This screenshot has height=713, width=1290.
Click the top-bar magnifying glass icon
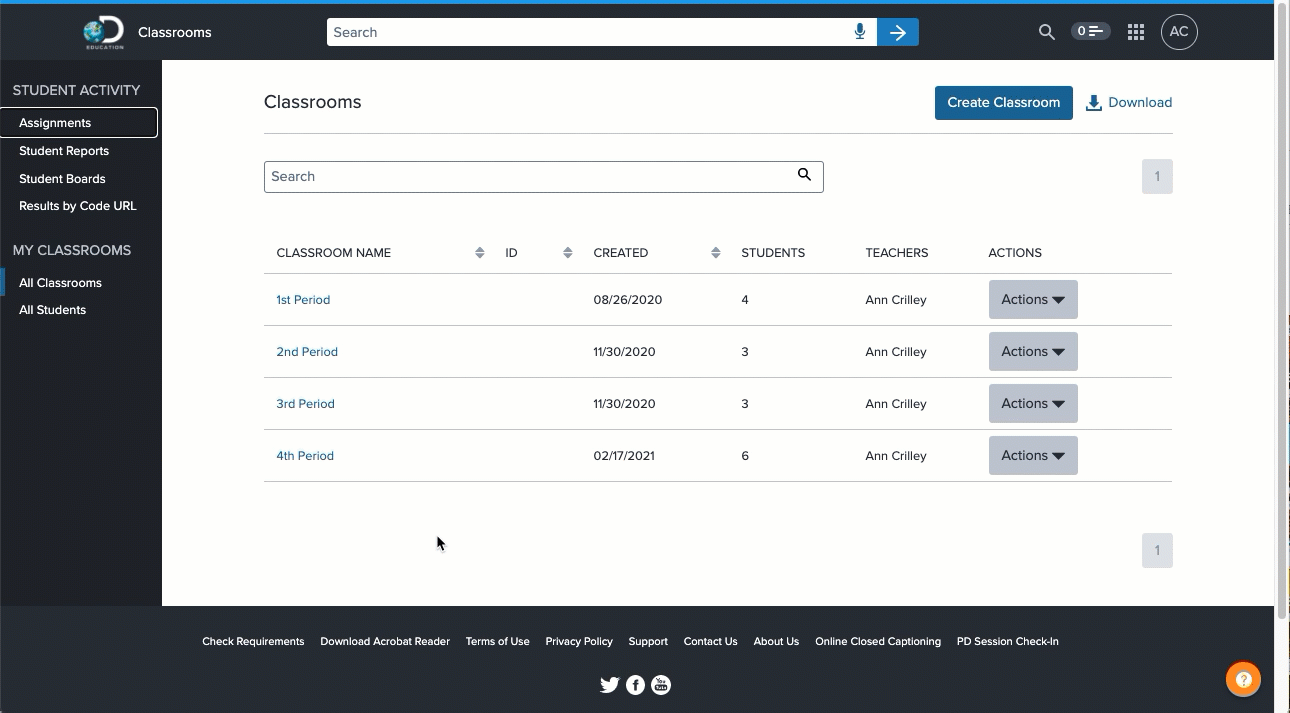coord(1046,32)
